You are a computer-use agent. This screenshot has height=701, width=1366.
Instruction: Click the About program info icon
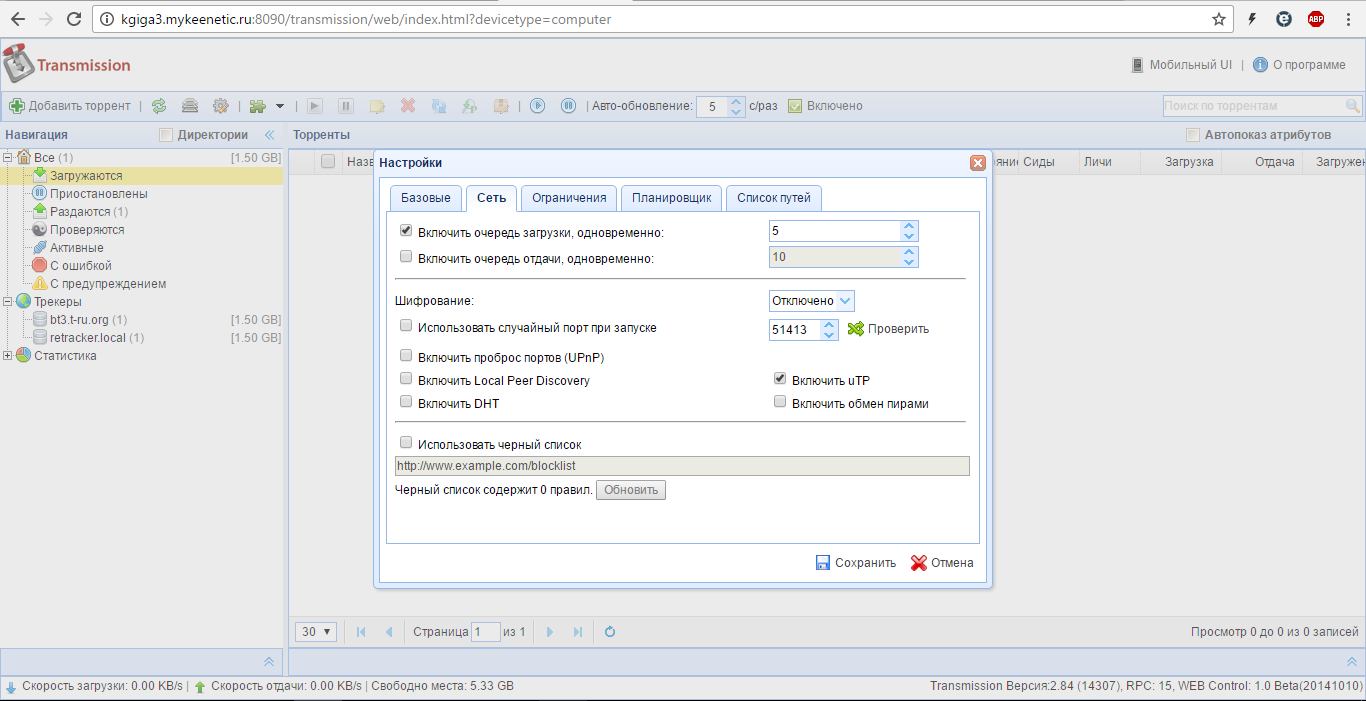tap(1260, 65)
